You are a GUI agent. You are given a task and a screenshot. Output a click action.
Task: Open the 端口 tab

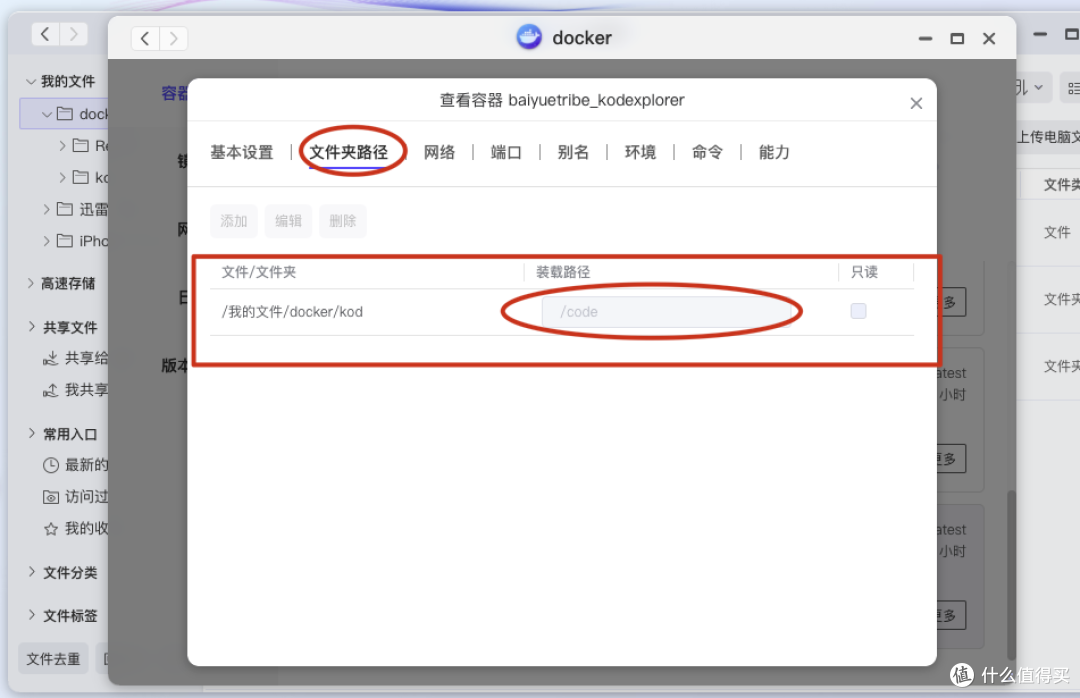pos(506,152)
